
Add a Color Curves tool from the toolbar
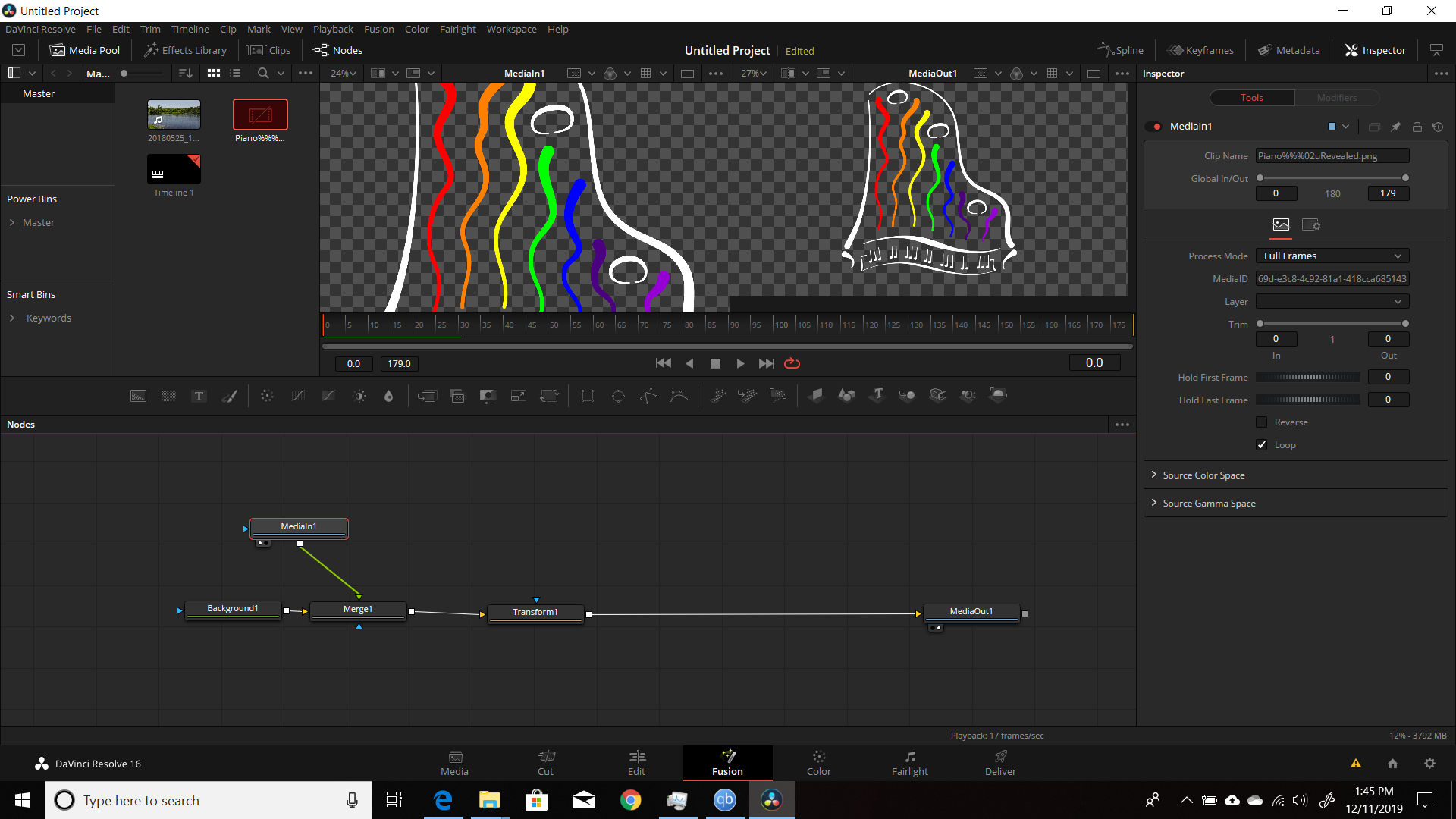(x=298, y=396)
